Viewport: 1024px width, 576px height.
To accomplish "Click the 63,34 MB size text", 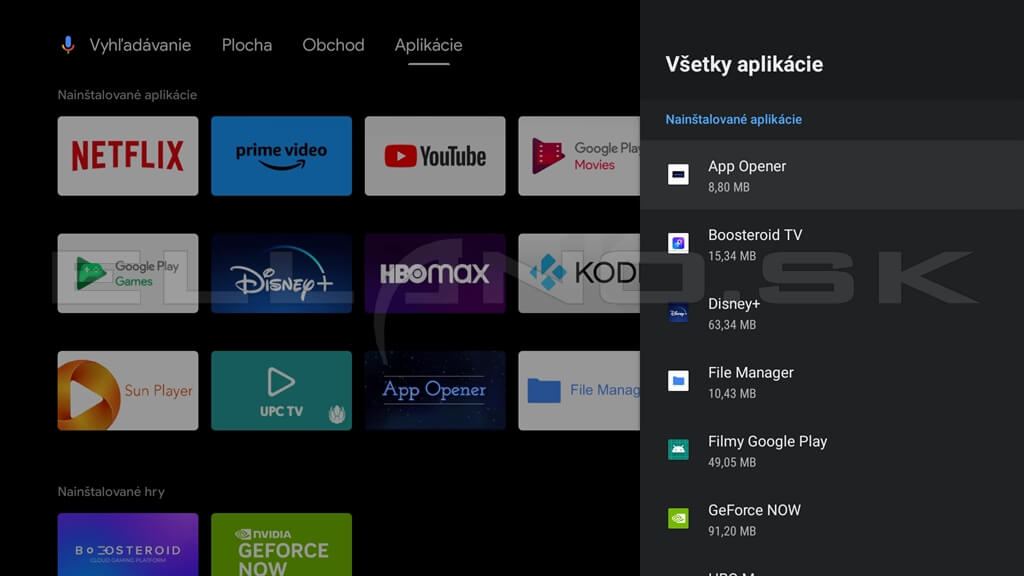I will 732,325.
